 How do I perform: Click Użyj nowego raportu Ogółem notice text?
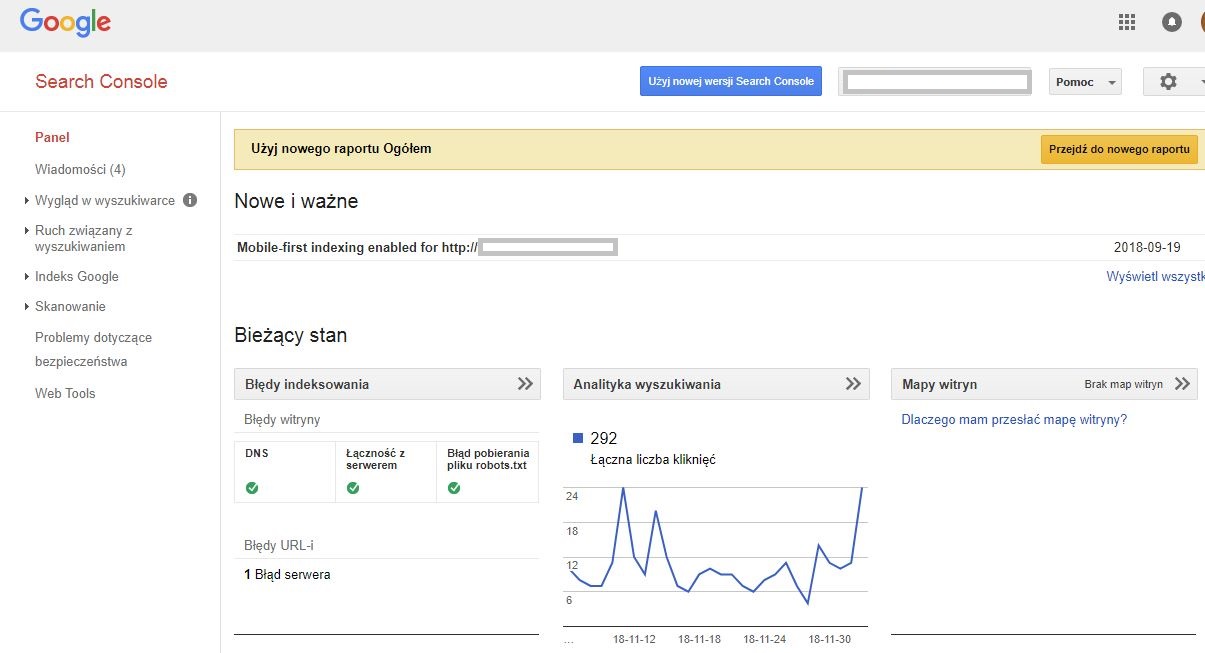[x=341, y=149]
